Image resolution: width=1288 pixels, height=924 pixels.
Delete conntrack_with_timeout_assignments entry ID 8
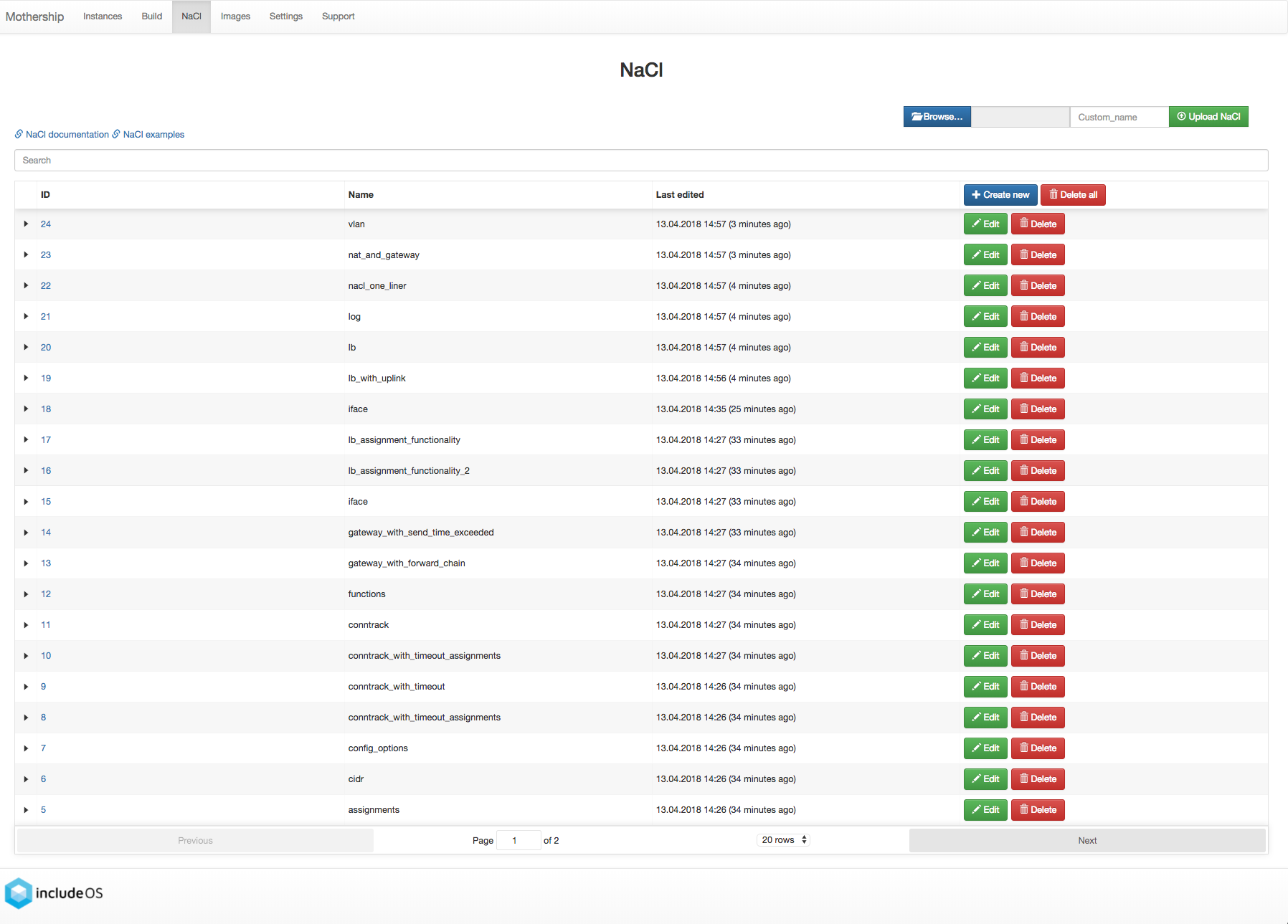coord(1038,718)
